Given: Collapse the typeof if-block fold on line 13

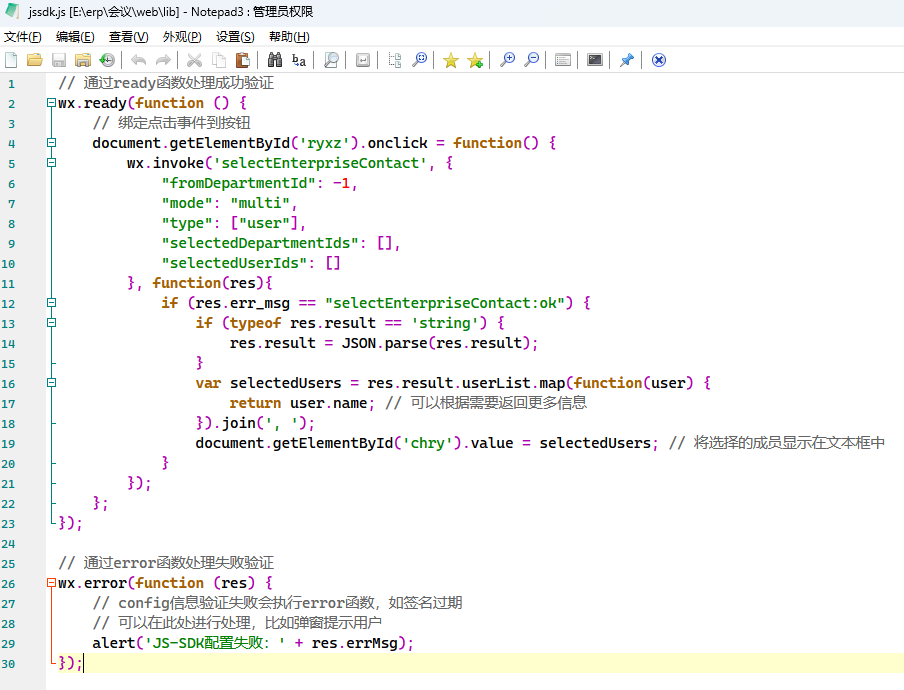Looking at the screenshot, I should pyautogui.click(x=51, y=322).
